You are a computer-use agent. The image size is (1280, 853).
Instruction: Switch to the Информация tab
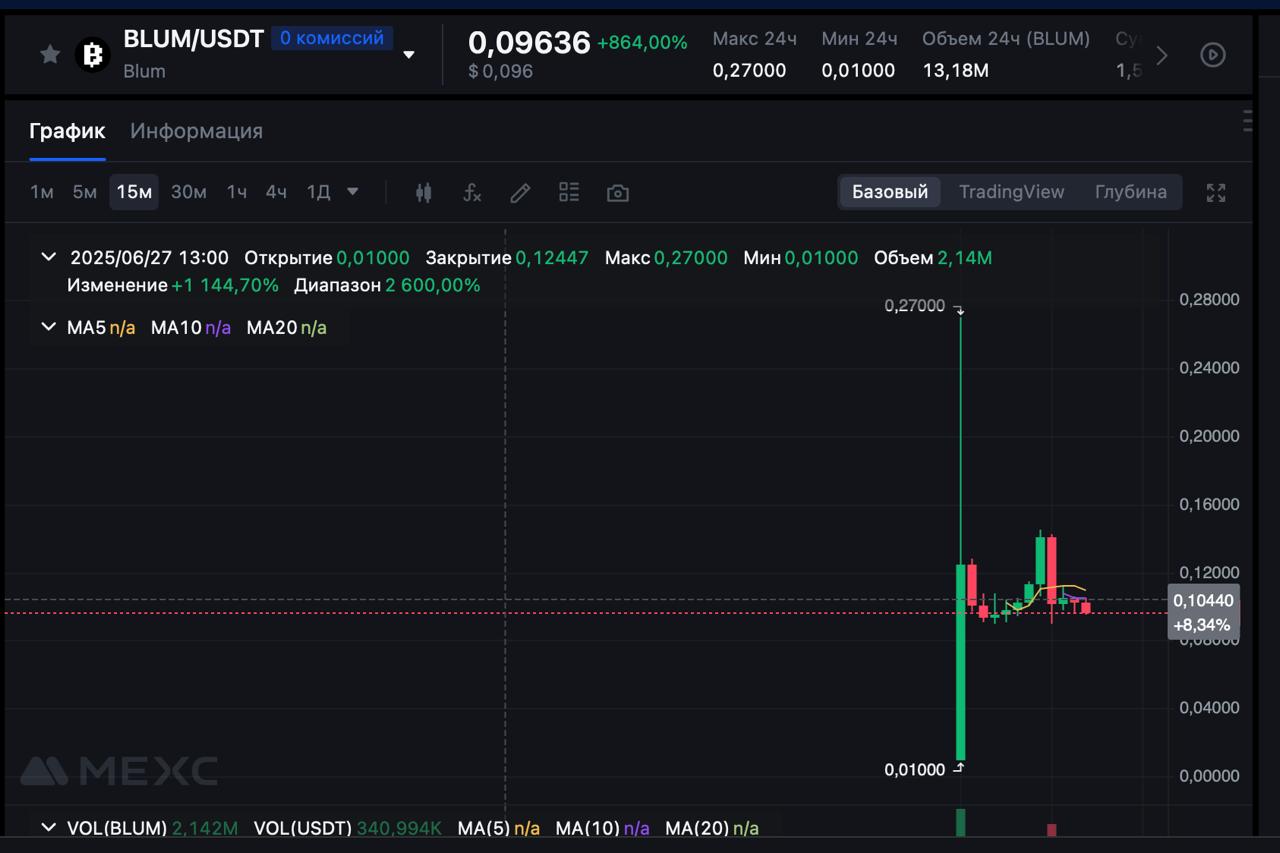coord(196,131)
